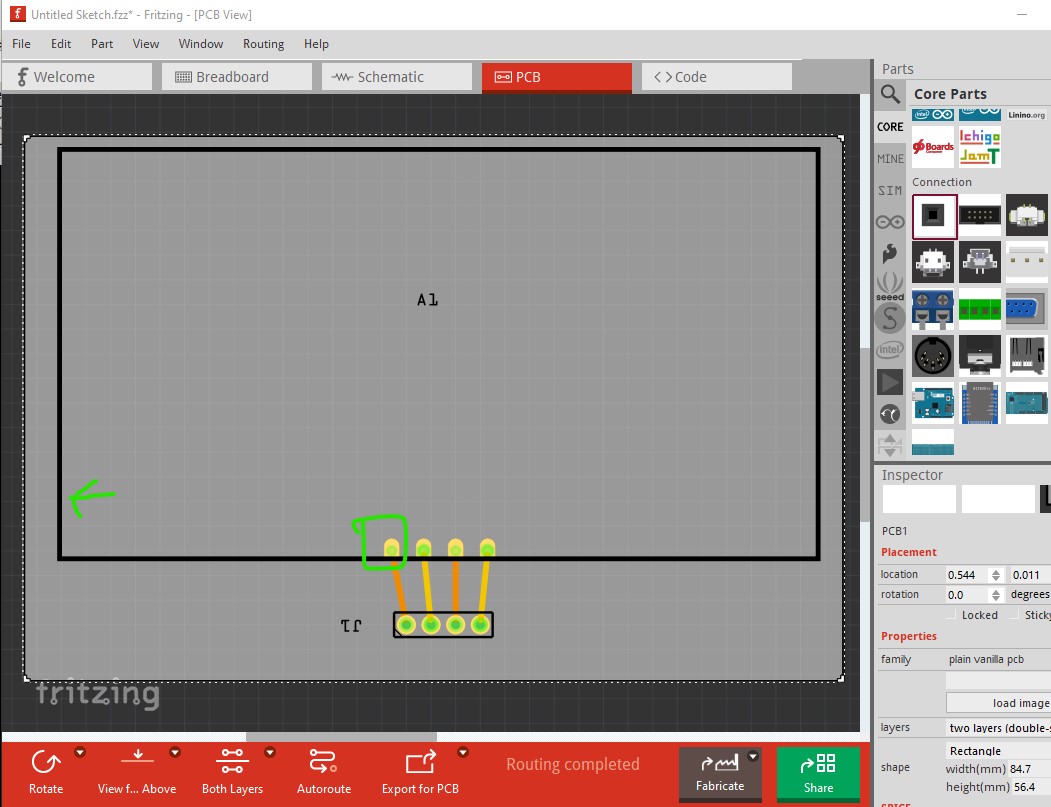Open the parts search magnifier
The height and width of the screenshot is (807, 1051).
pos(890,94)
